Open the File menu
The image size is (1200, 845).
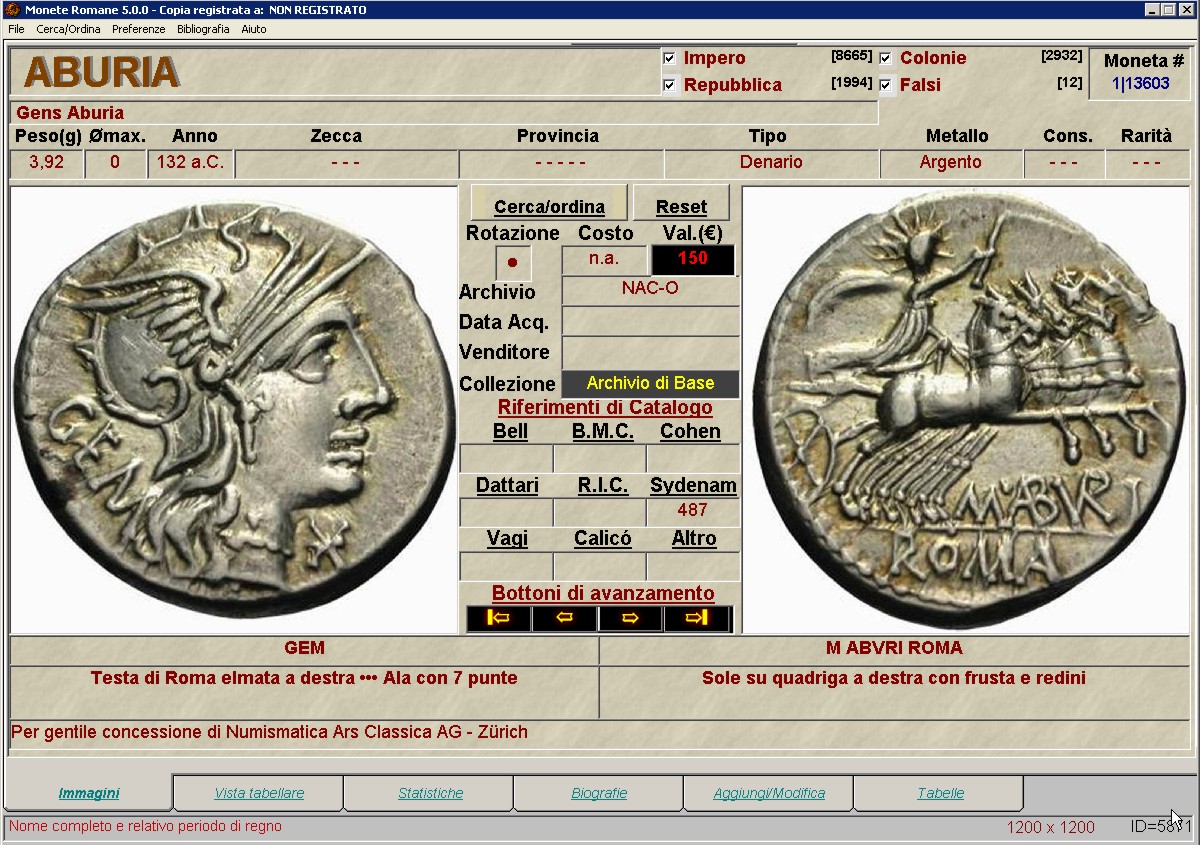[x=16, y=29]
